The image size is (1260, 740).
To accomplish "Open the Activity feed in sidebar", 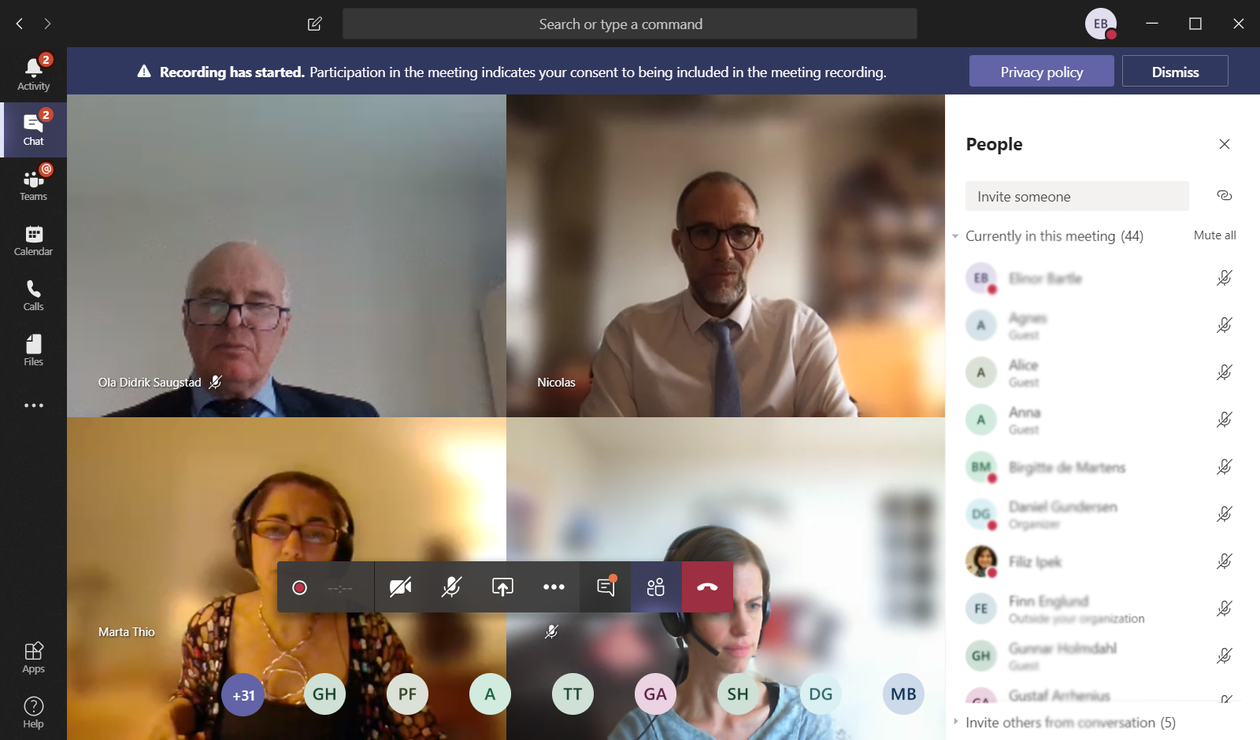I will (x=33, y=74).
